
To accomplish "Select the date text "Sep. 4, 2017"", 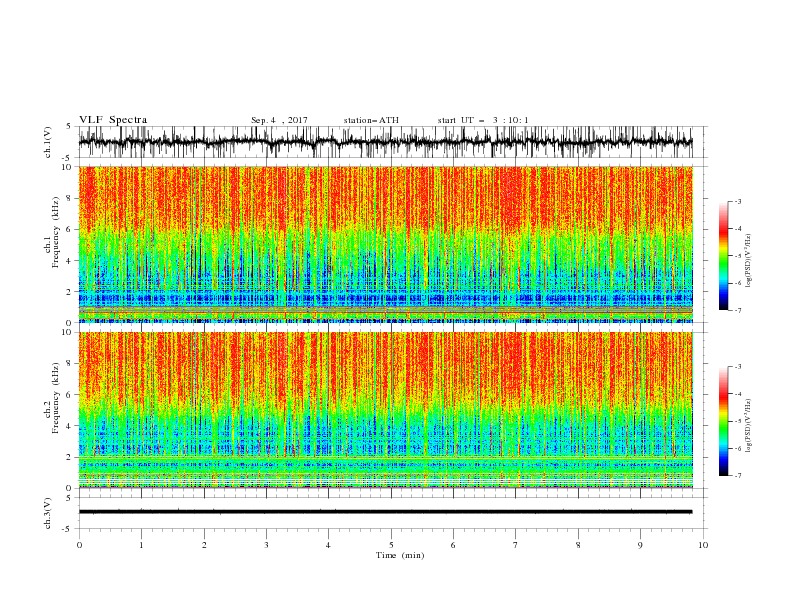I will pyautogui.click(x=279, y=120).
